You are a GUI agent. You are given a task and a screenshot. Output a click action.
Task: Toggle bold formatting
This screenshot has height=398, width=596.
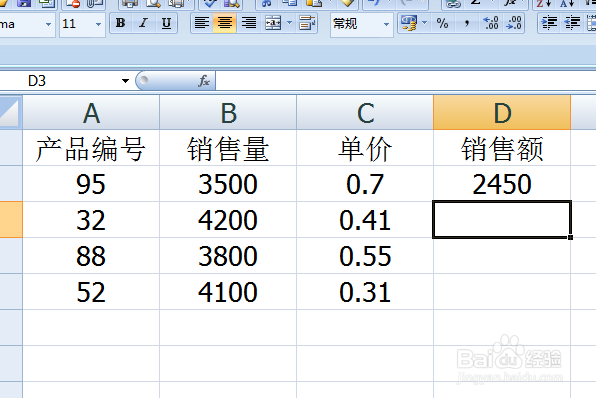[x=120, y=24]
